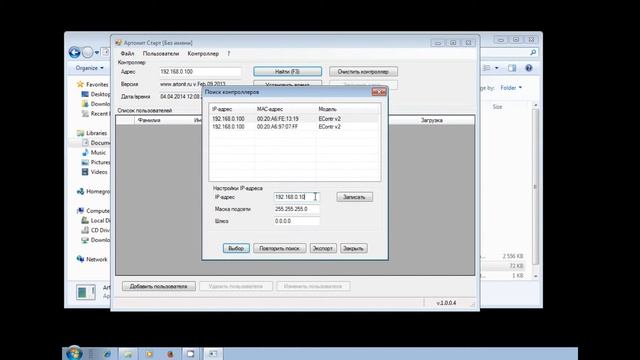The width and height of the screenshot is (640, 360).
Task: Click Explorer help question mark icon
Action: (x=529, y=68)
